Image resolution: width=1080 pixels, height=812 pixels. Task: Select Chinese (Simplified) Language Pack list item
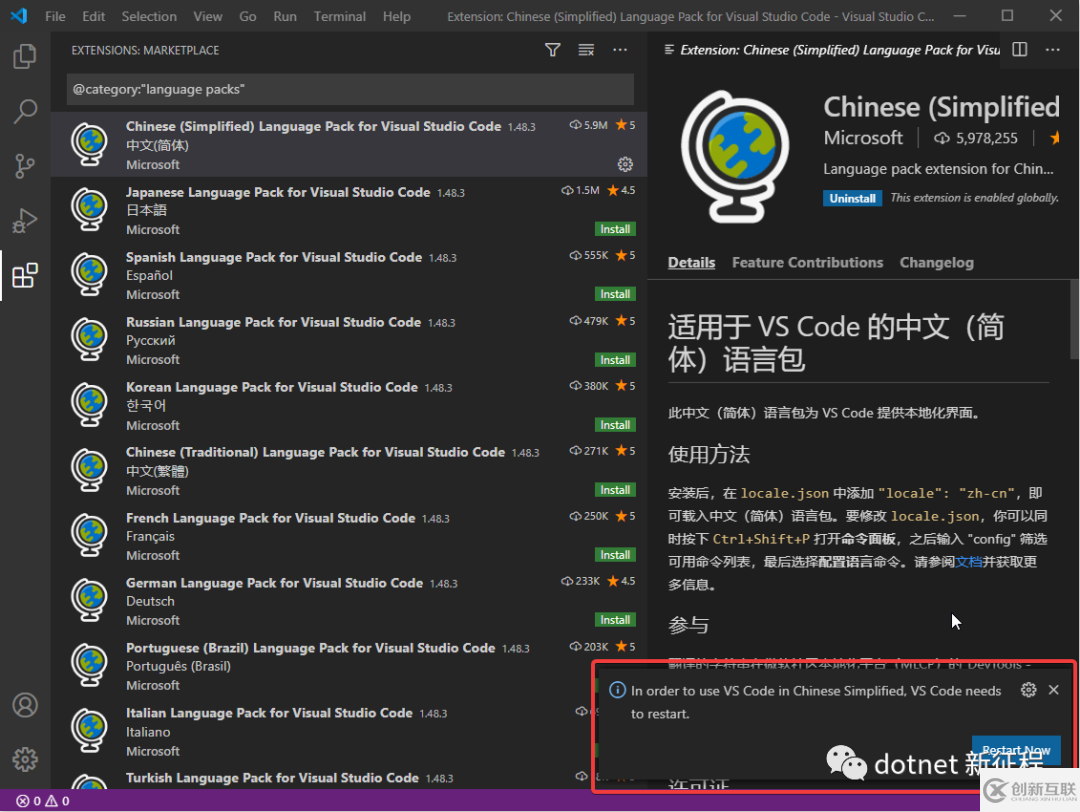(349, 145)
